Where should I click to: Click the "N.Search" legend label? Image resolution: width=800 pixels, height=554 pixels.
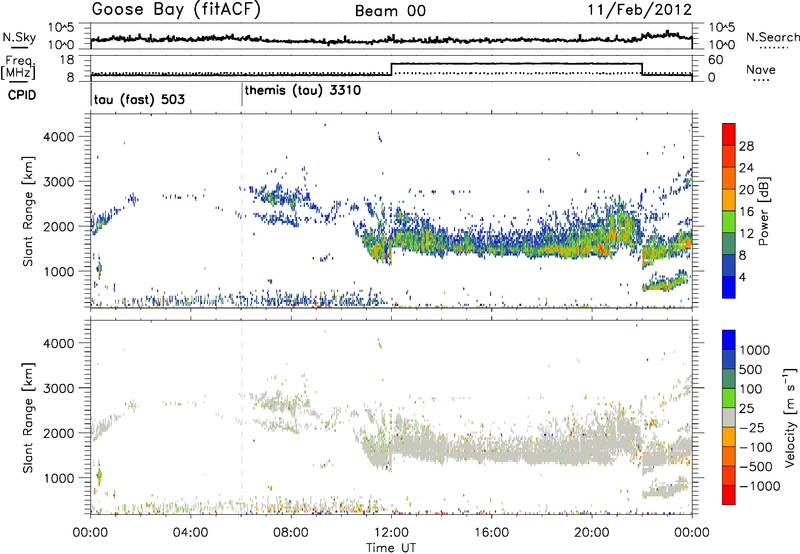772,37
